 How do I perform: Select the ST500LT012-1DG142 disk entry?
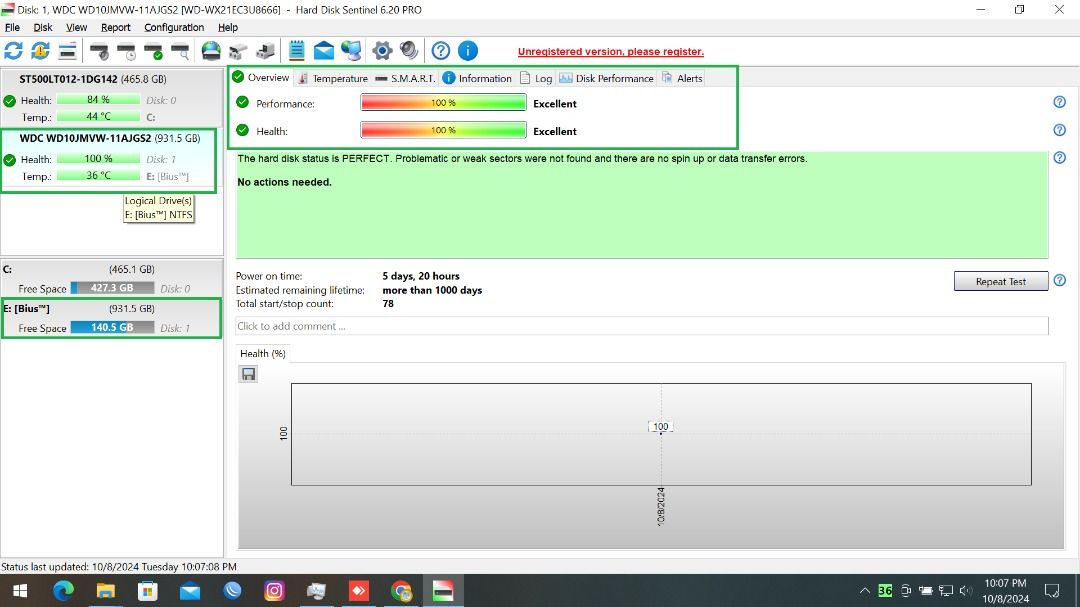point(112,97)
